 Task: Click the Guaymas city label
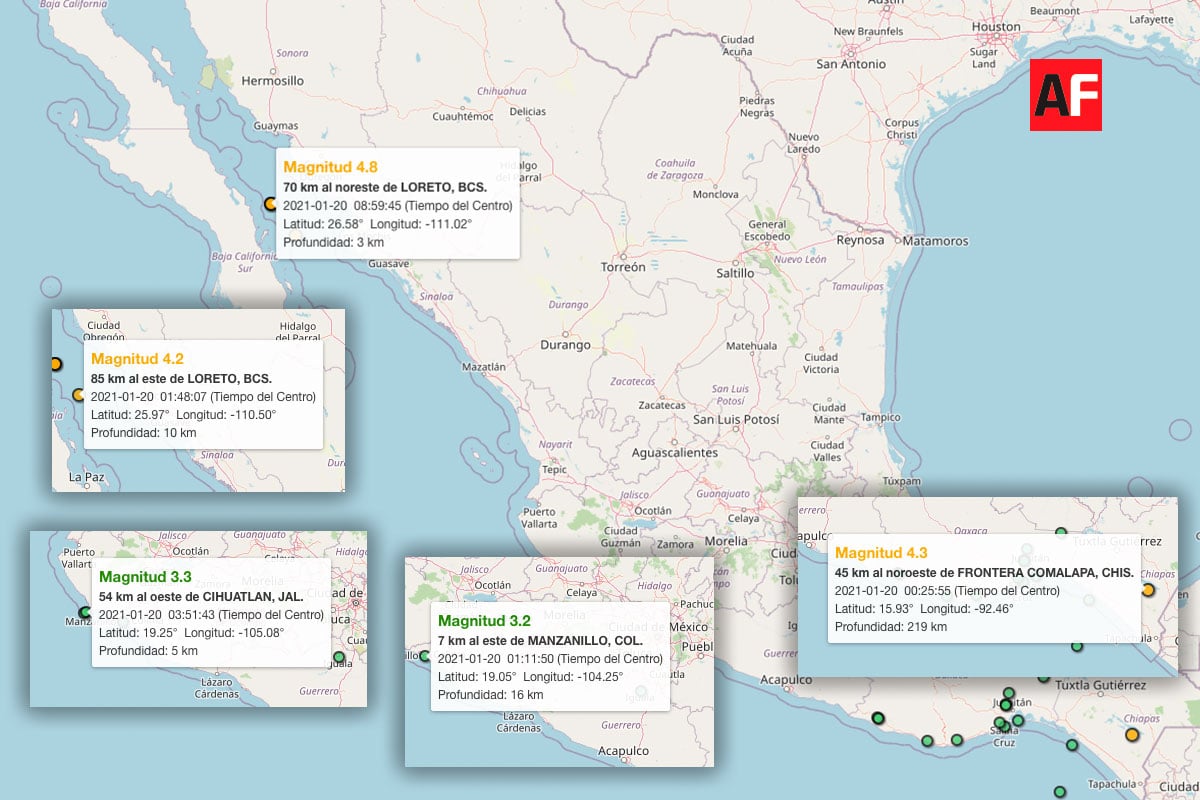pyautogui.click(x=275, y=126)
